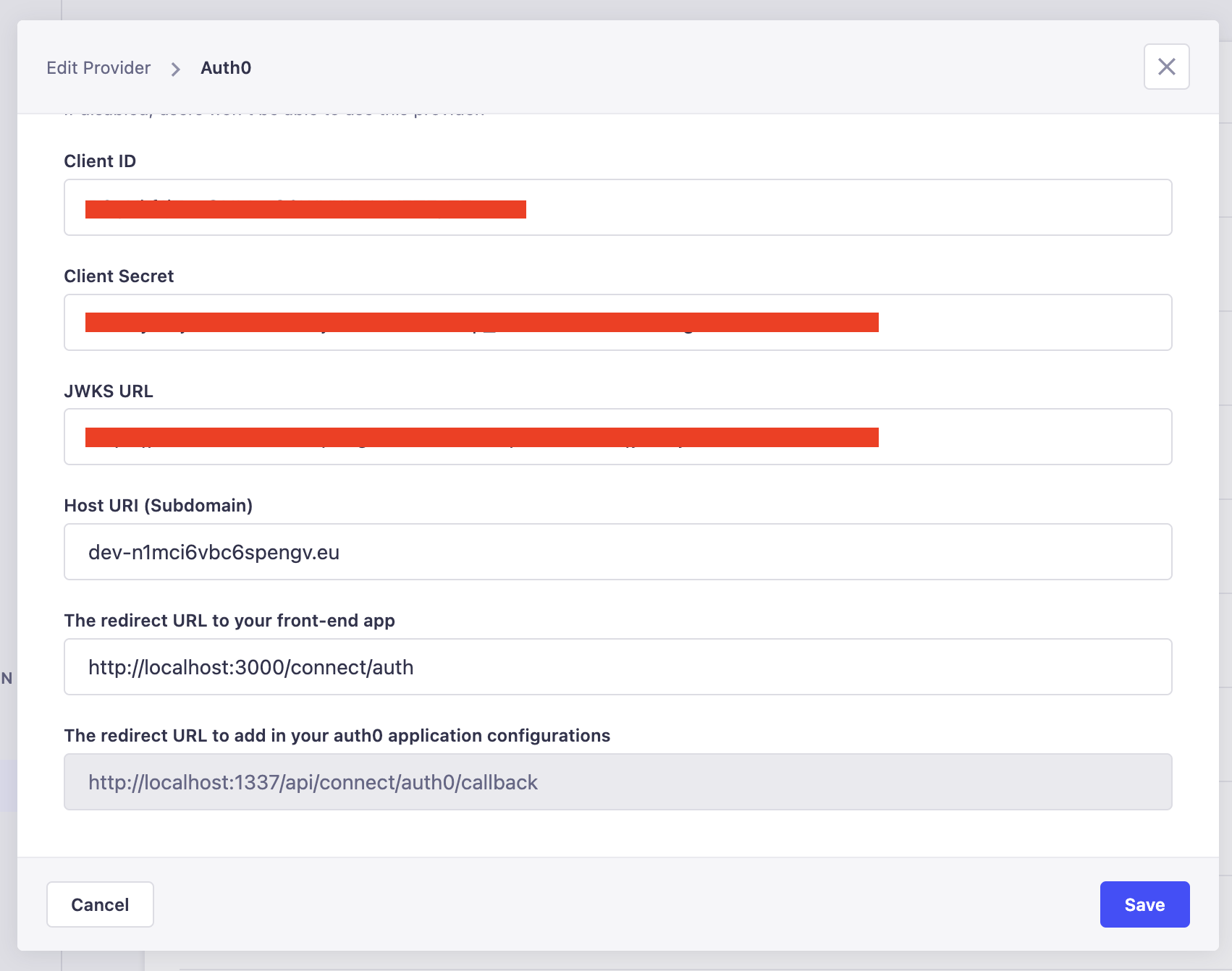Image resolution: width=1232 pixels, height=971 pixels.
Task: Cancel editing the Auth0 provider
Action: coord(100,904)
